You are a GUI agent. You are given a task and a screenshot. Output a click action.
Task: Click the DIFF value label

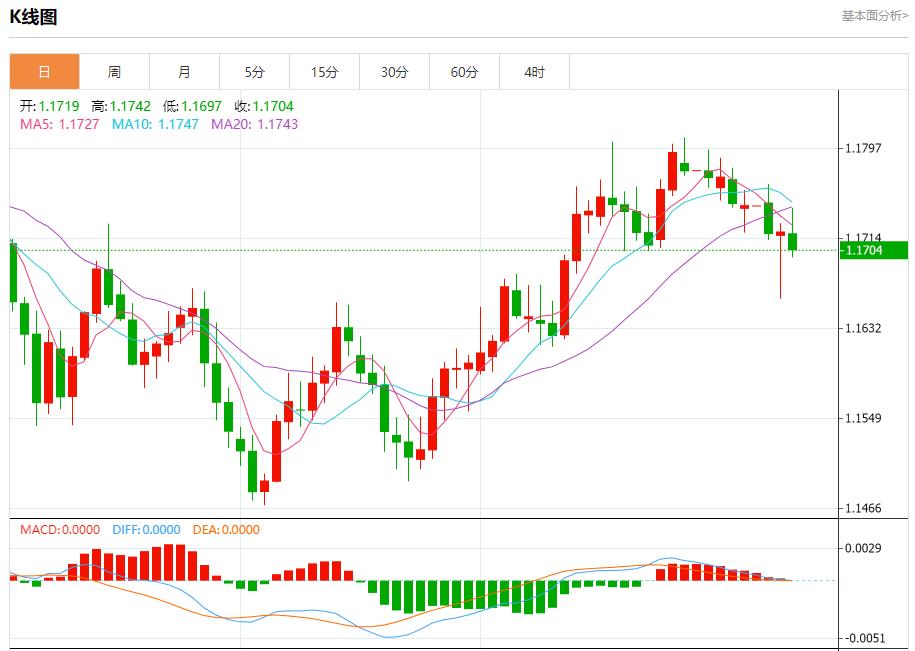point(147,529)
